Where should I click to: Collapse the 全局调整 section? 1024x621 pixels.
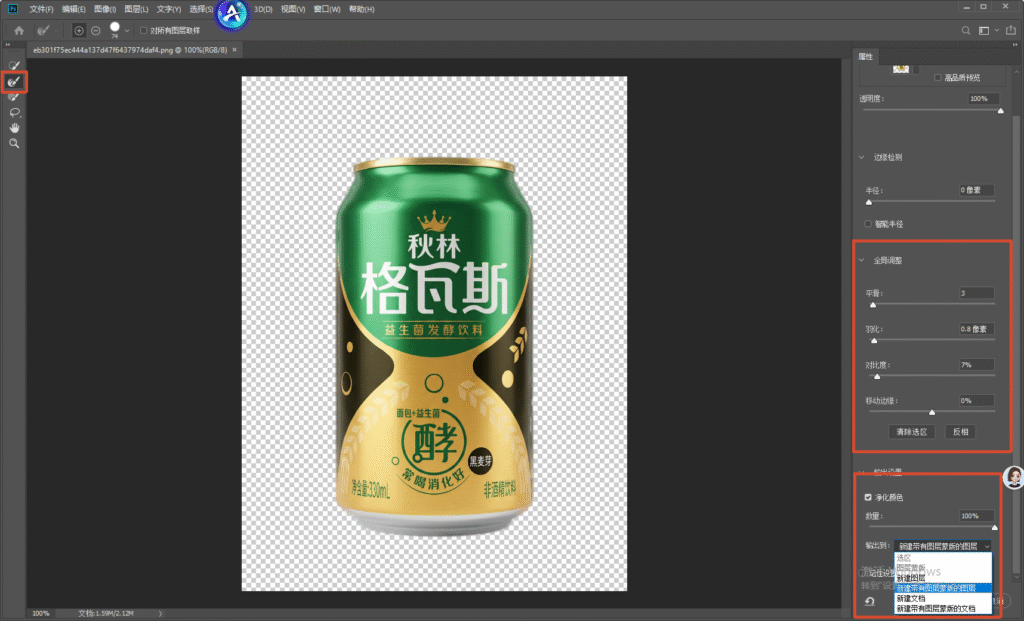point(861,260)
